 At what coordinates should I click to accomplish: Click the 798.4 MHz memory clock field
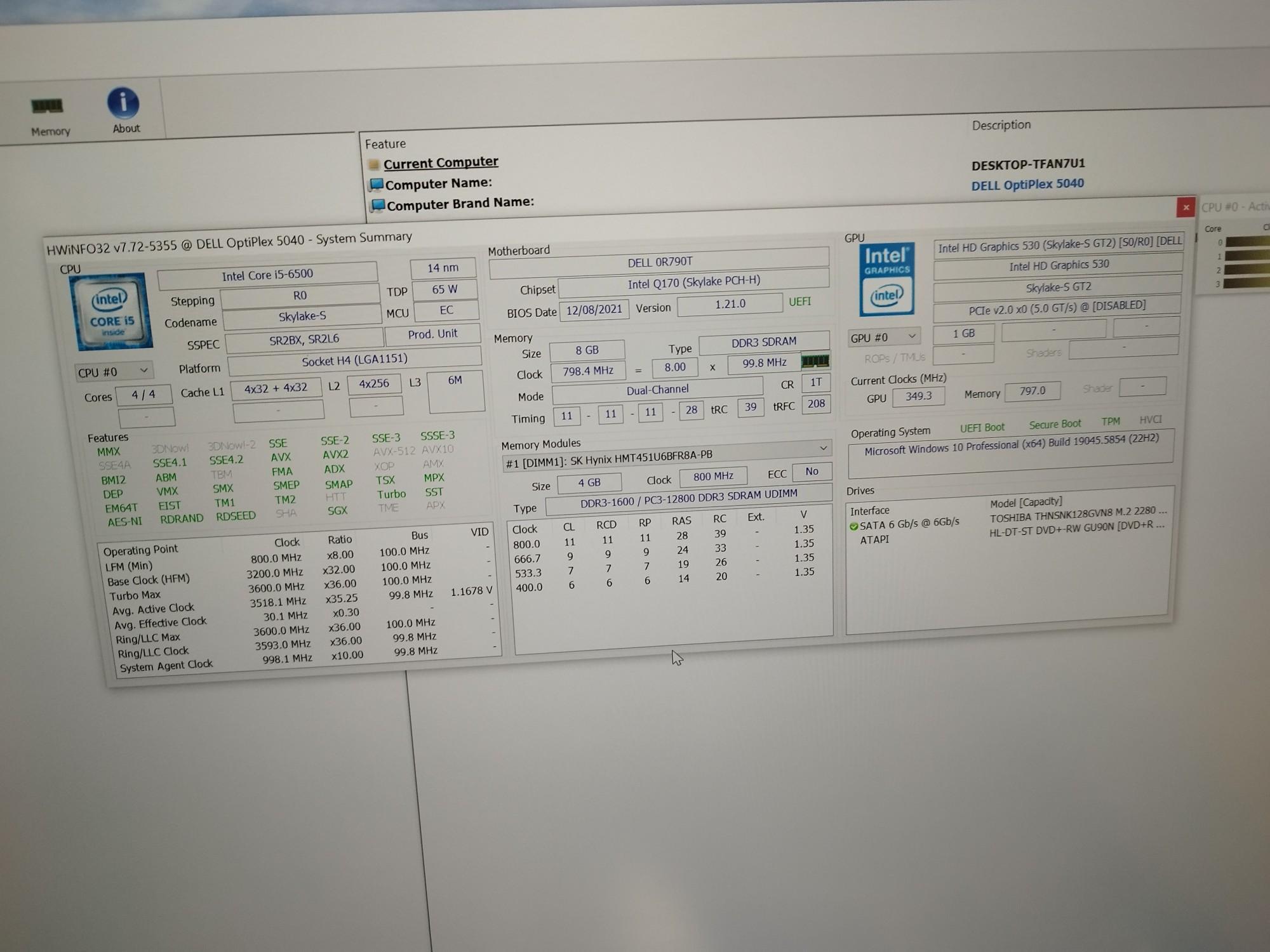click(x=588, y=371)
